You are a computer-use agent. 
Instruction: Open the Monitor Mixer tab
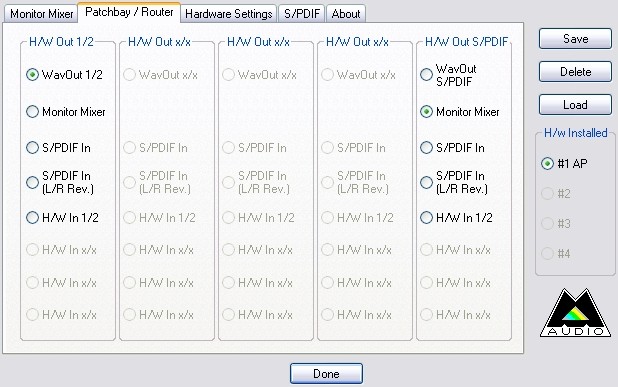tap(41, 14)
